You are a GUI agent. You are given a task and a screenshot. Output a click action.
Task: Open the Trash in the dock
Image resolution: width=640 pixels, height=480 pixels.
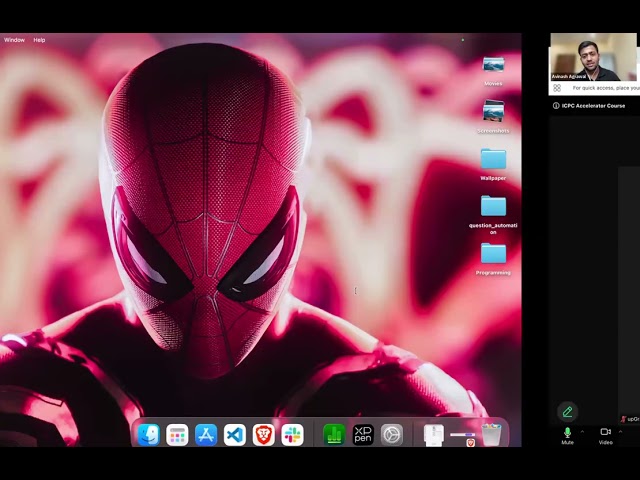pos(491,434)
